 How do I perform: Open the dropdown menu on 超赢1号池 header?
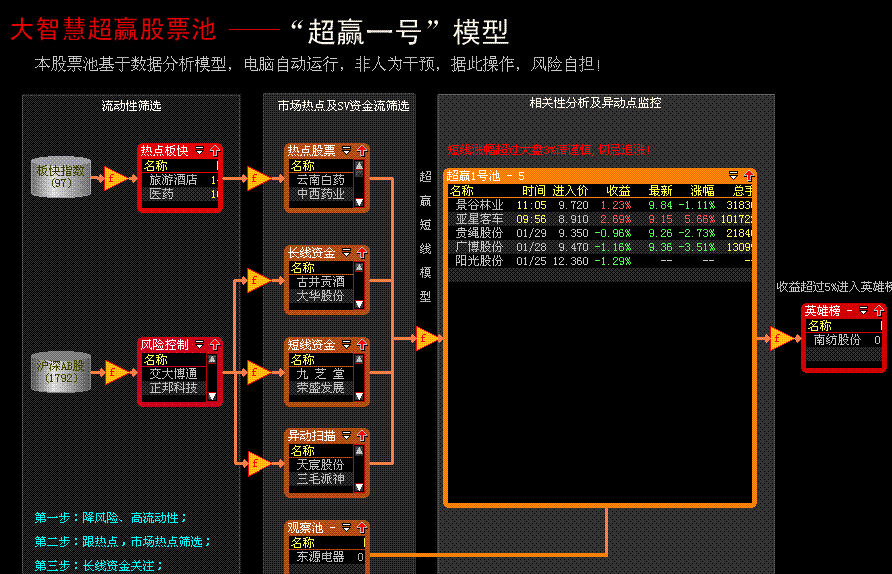733,175
